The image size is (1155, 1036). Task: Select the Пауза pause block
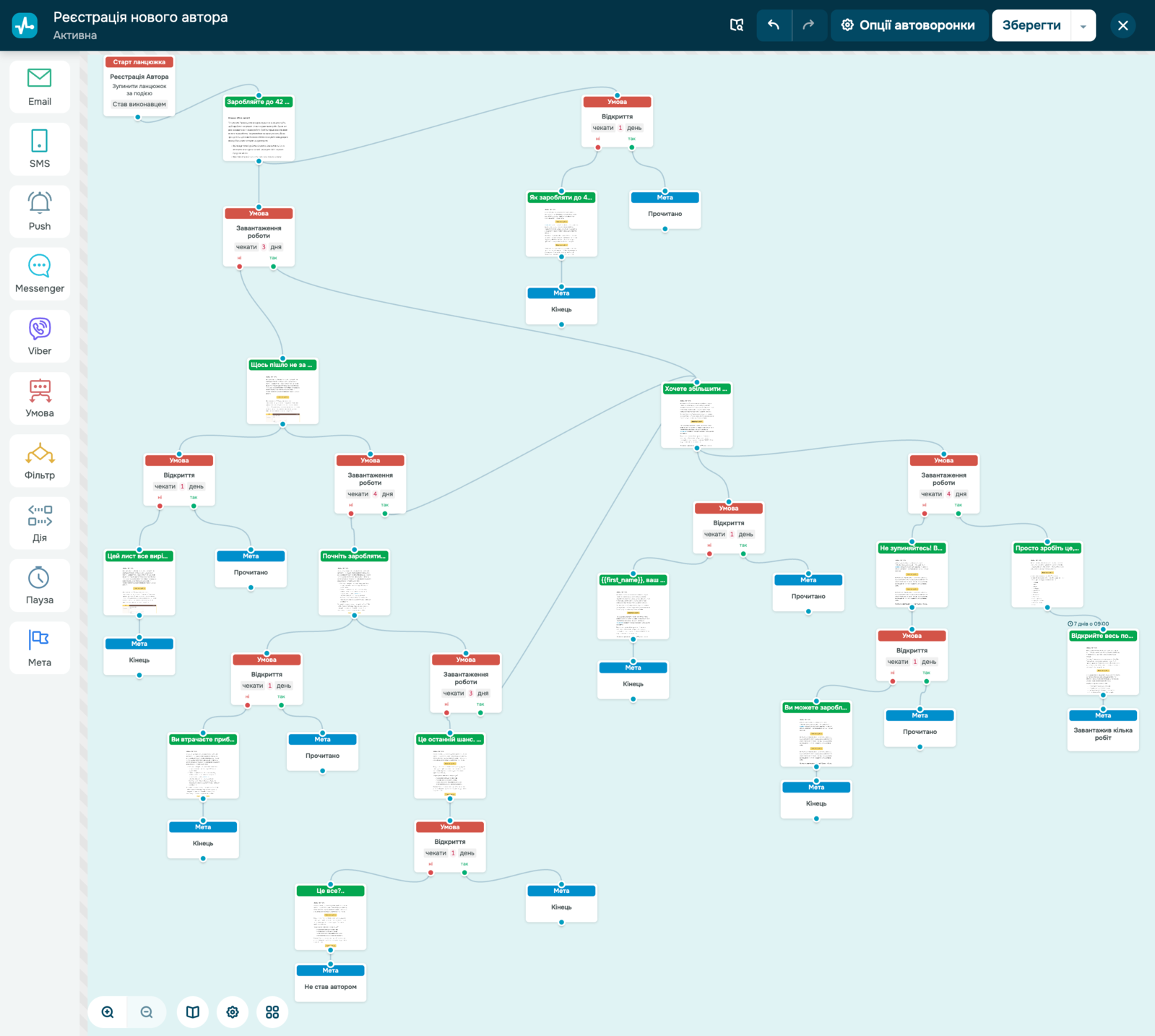40,585
